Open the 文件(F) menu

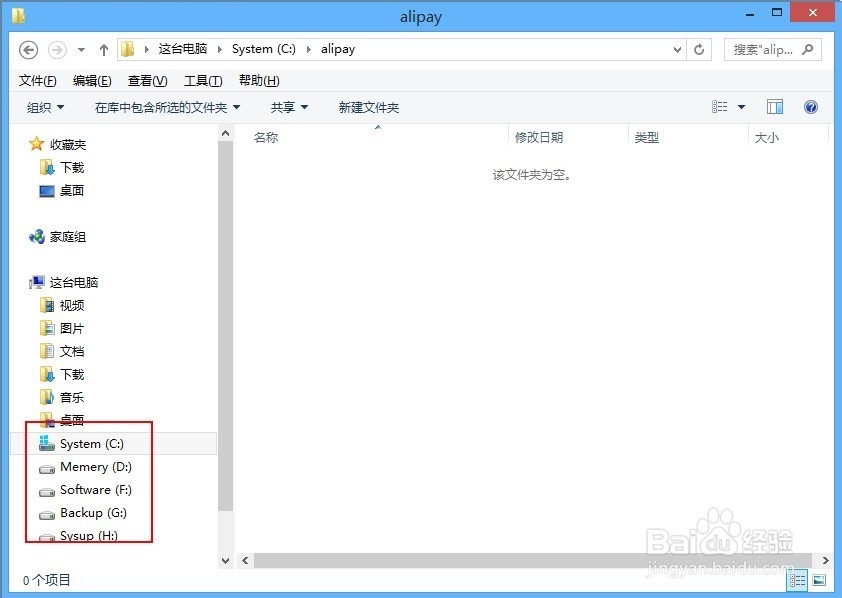(x=38, y=81)
